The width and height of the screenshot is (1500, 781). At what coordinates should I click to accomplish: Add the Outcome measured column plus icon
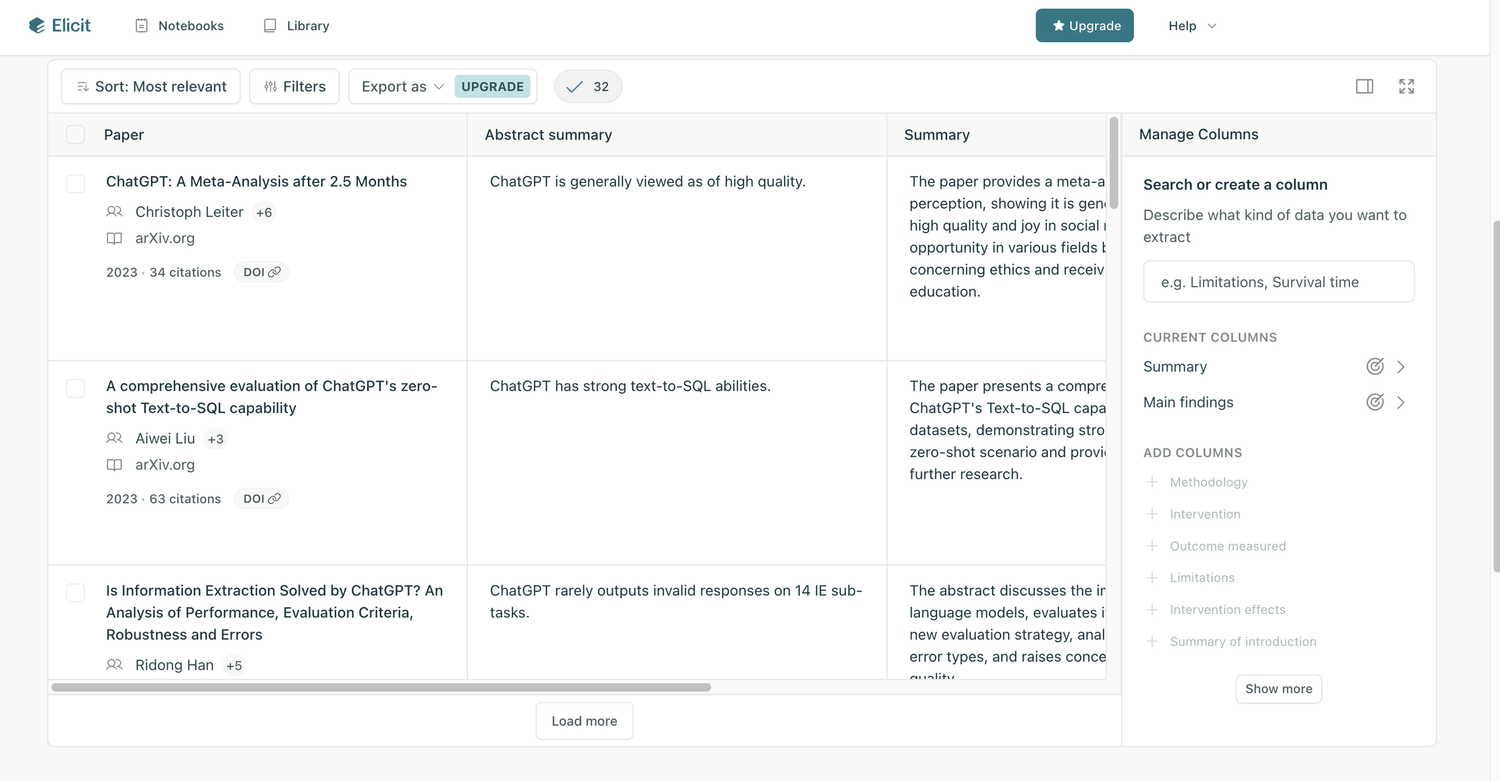click(1152, 546)
